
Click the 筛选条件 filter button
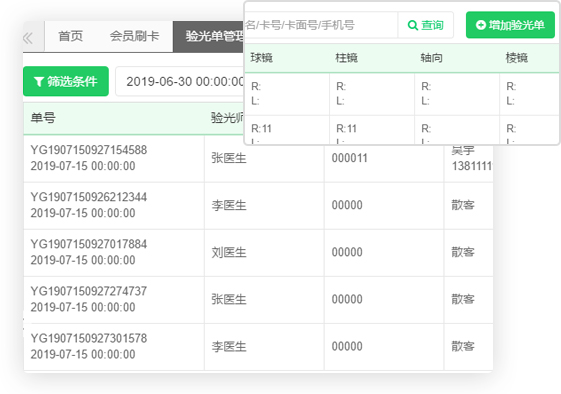66,81
